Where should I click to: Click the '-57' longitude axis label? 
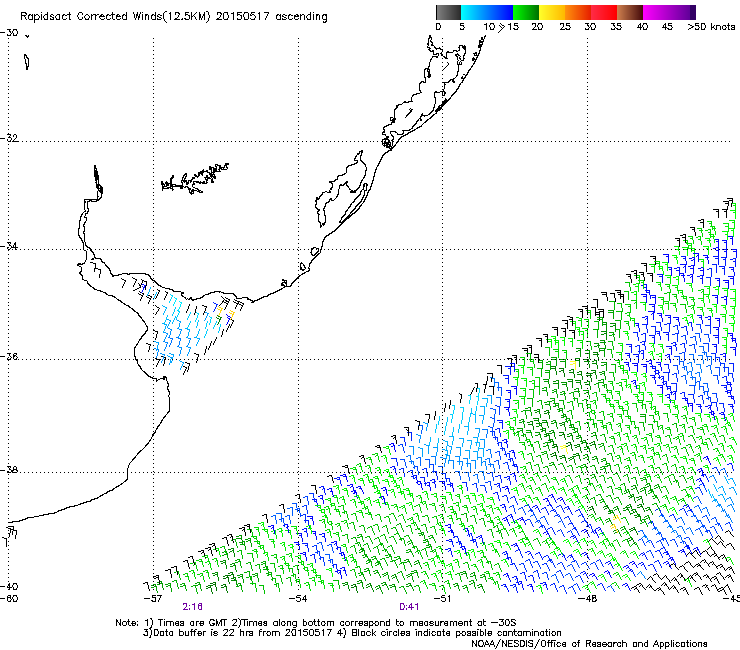[153, 598]
